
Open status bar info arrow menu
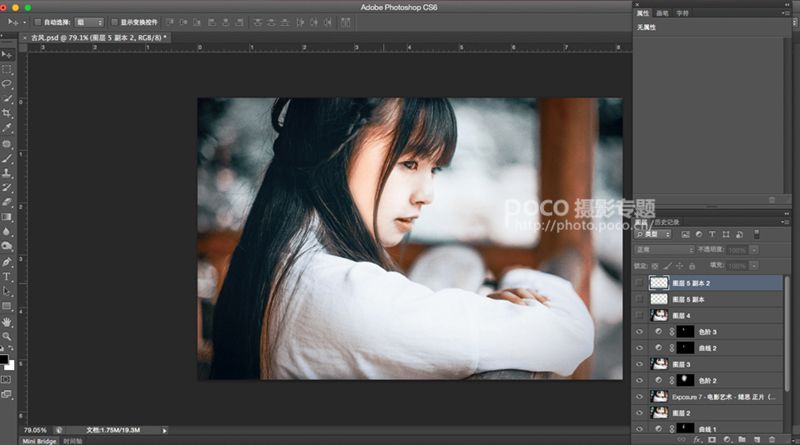tap(164, 431)
